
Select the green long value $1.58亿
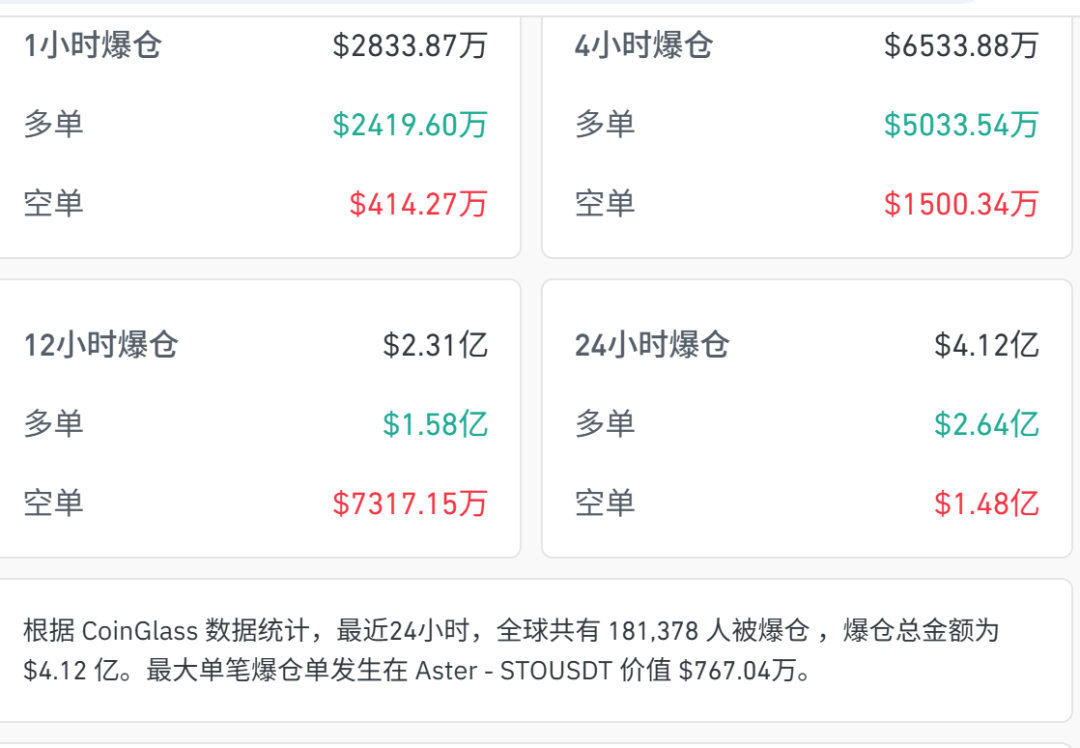435,424
